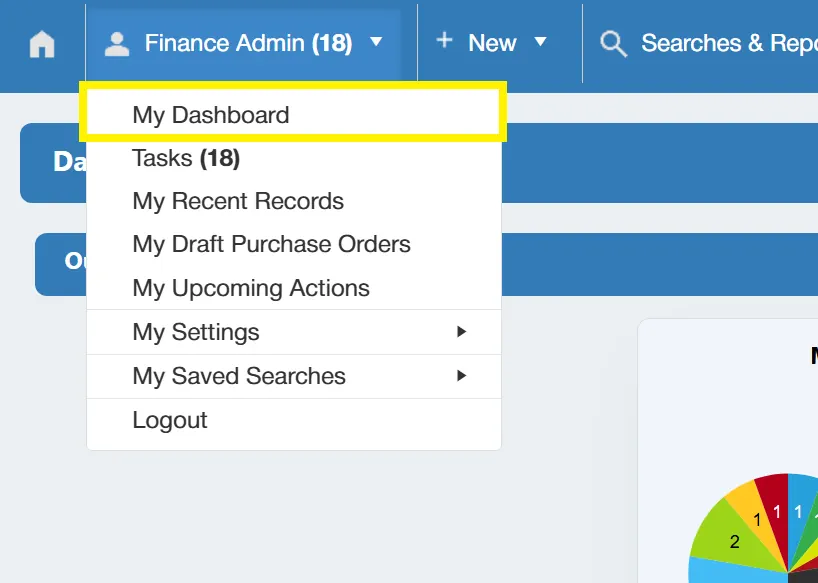Expand the My Settings submenu arrow
818x583 pixels.
pos(461,332)
